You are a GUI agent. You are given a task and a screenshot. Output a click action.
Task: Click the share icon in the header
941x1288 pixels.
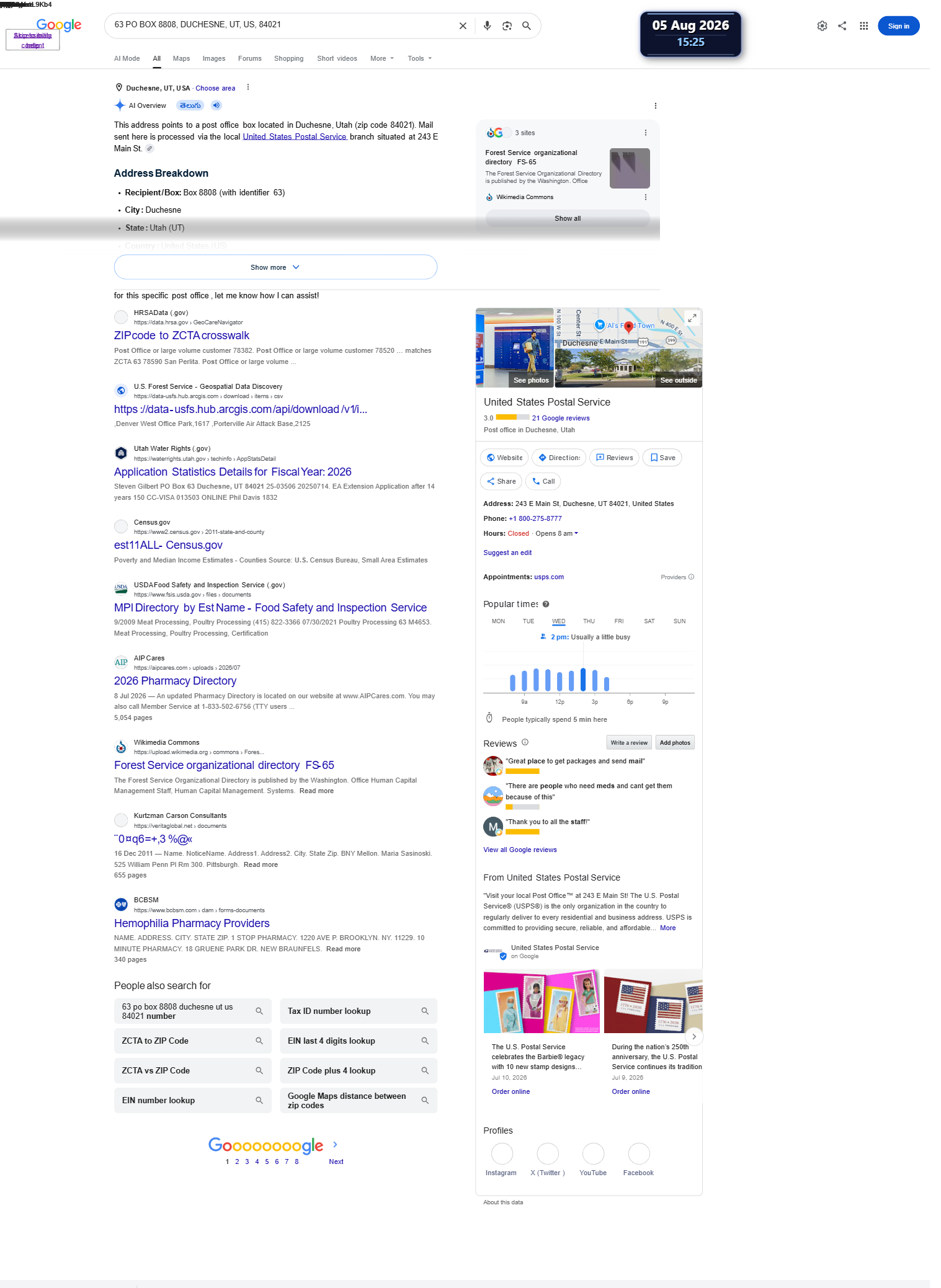[x=842, y=26]
